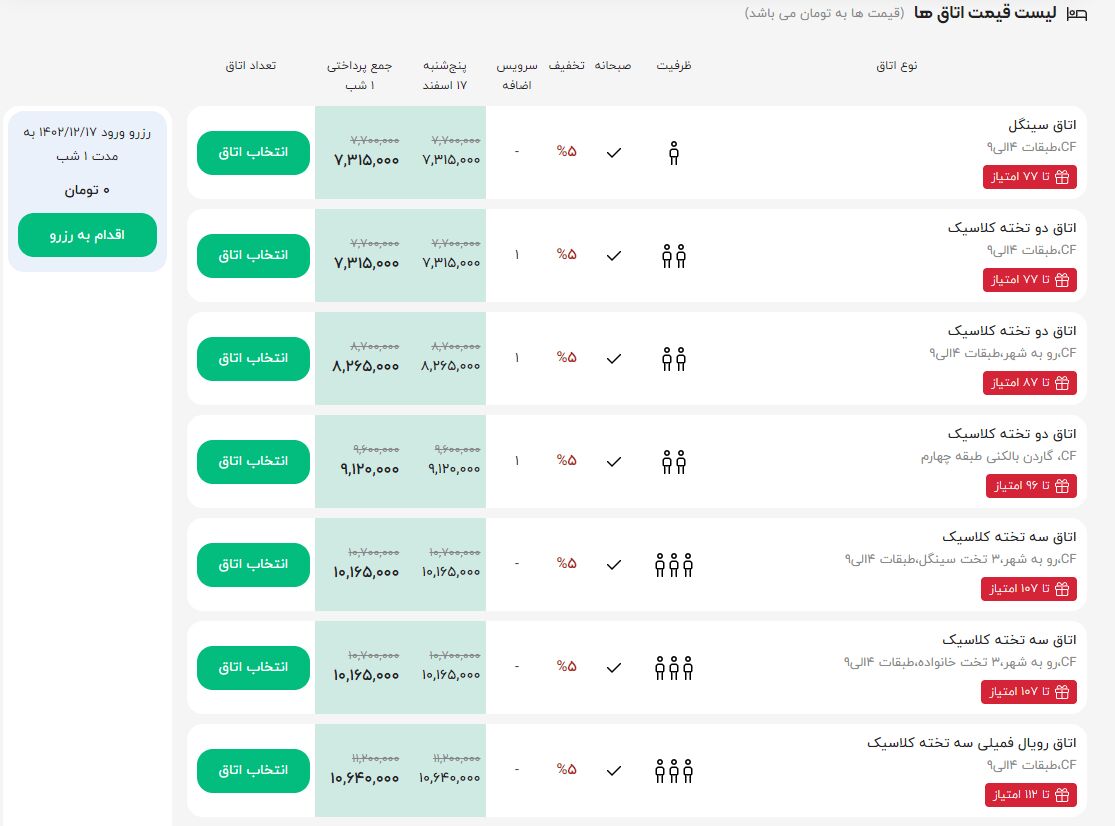Click the reservation summary box showing ۰ تومان
The width and height of the screenshot is (1115, 826).
click(87, 190)
